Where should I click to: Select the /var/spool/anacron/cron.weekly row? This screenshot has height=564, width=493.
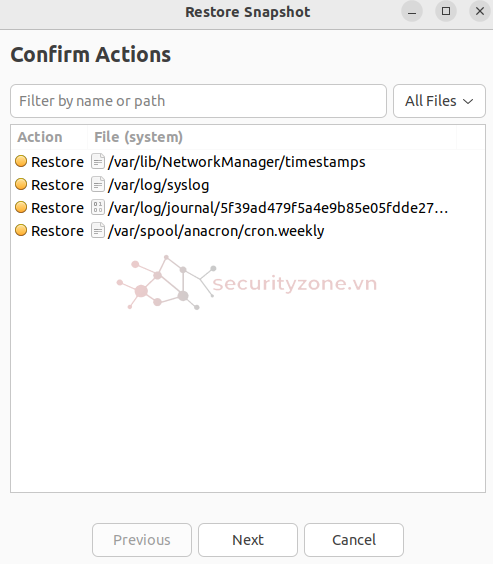pyautogui.click(x=248, y=231)
